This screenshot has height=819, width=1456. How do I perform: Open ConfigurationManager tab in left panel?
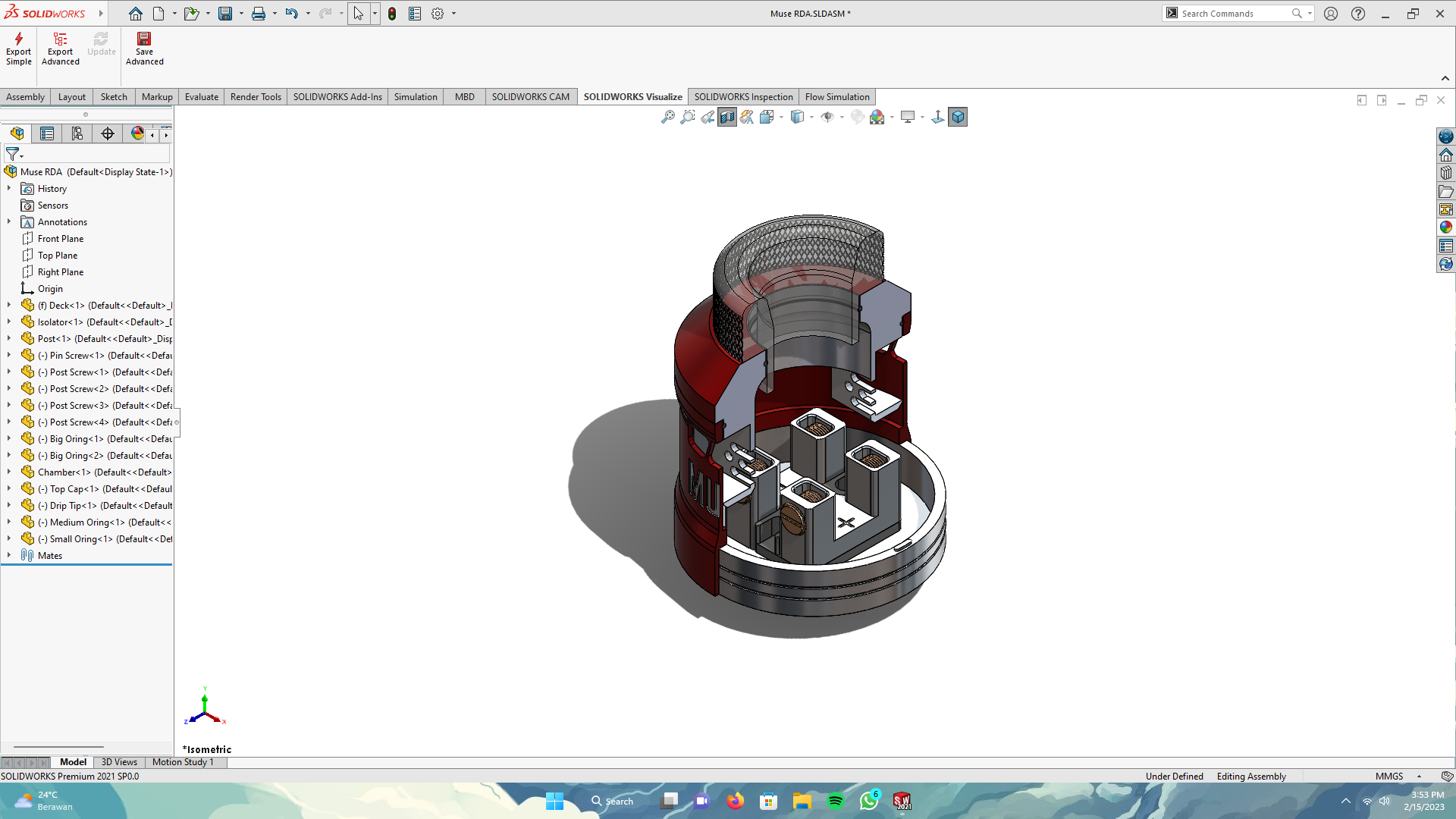(x=77, y=134)
